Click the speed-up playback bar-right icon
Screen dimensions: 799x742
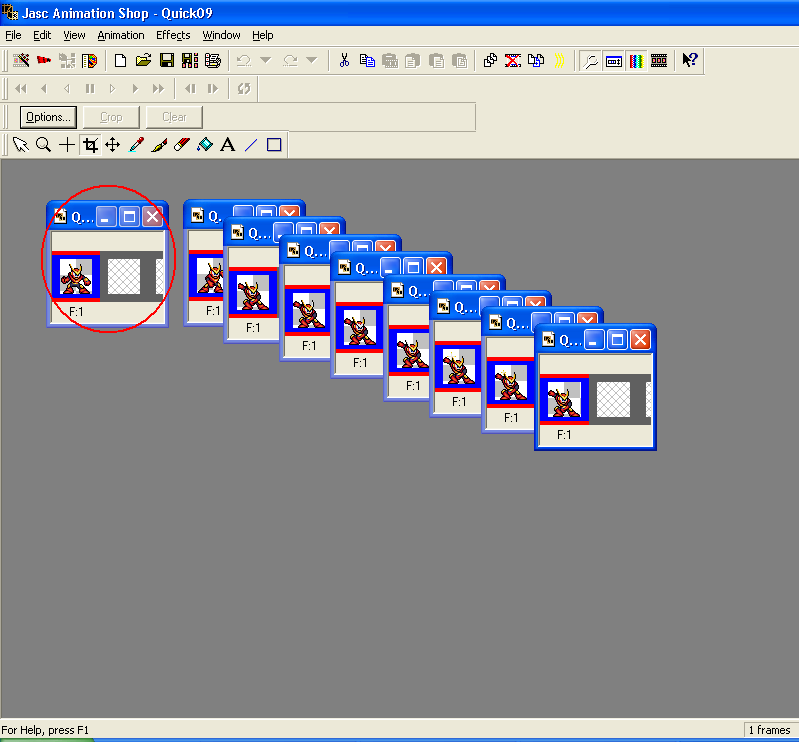coord(213,89)
